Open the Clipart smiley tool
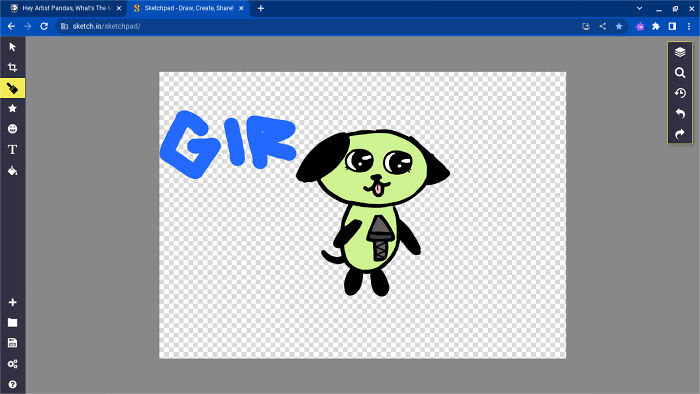The image size is (700, 394). click(x=12, y=129)
